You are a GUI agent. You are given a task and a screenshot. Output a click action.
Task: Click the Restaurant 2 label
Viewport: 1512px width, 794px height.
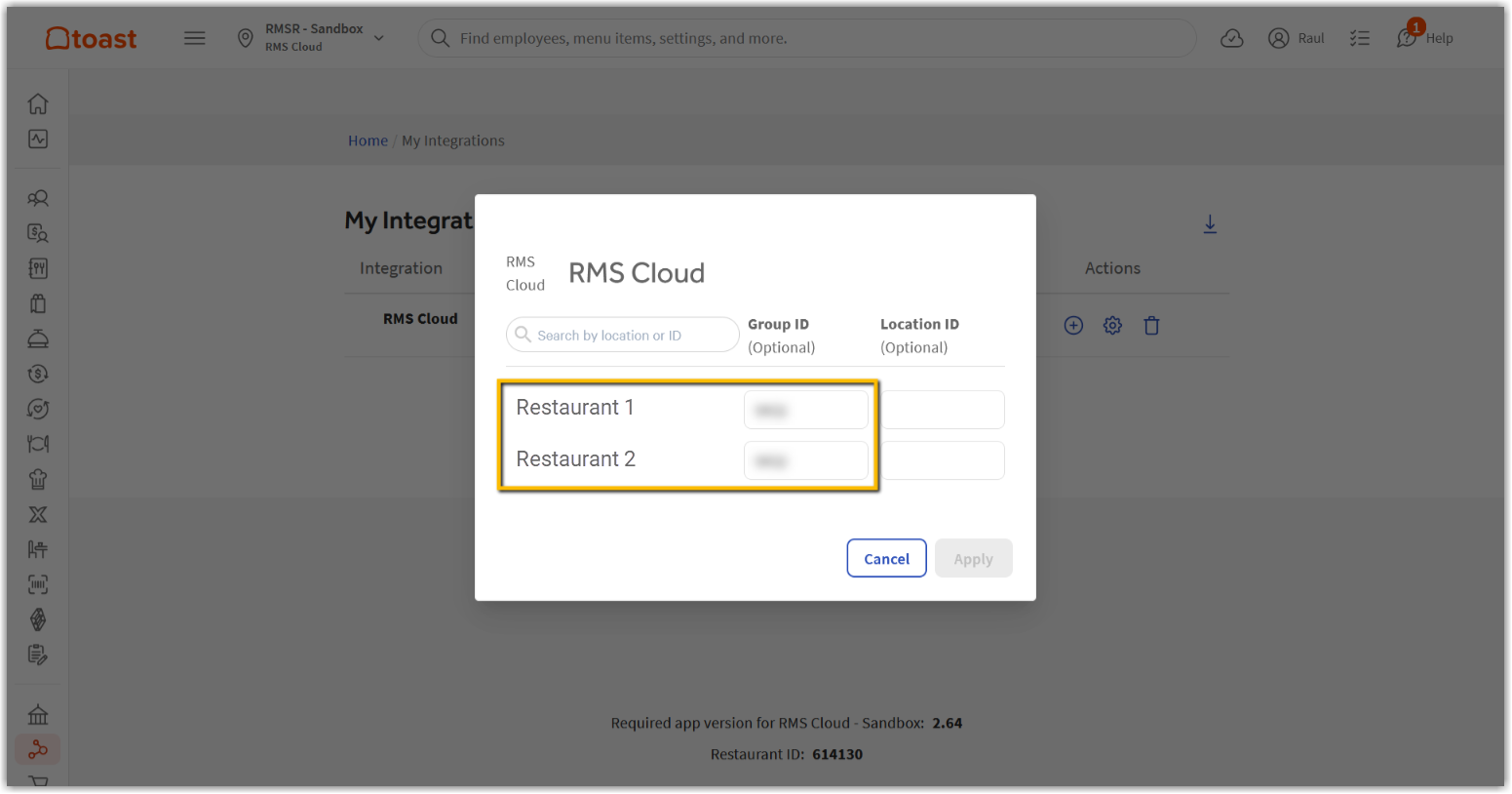(x=575, y=459)
